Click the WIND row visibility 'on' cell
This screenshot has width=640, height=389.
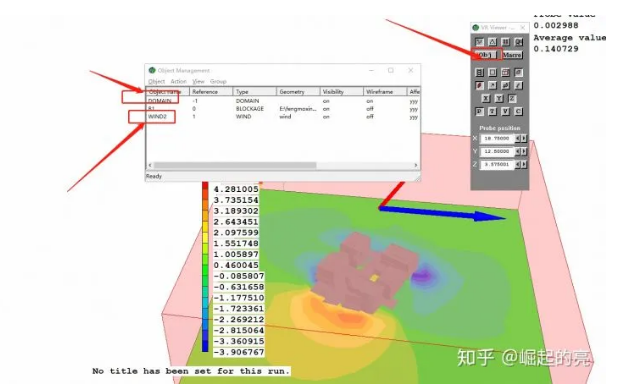(326, 116)
